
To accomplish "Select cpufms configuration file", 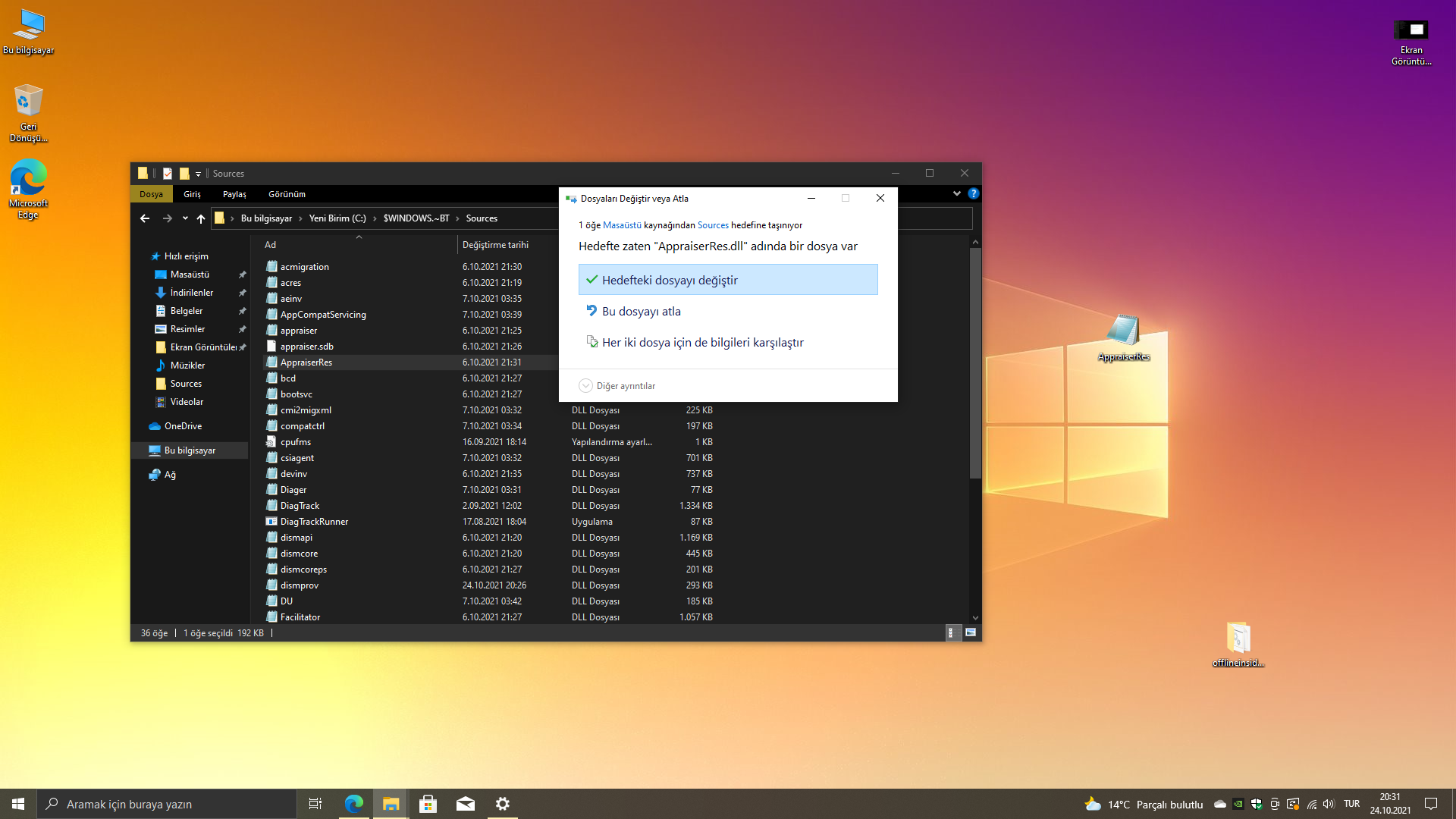I will pos(489,442).
